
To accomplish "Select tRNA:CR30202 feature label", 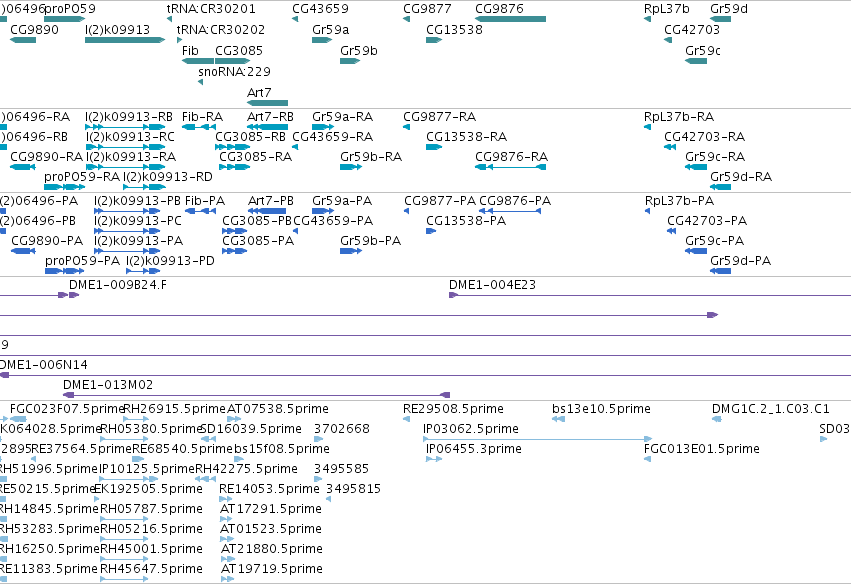I will click(x=221, y=29).
